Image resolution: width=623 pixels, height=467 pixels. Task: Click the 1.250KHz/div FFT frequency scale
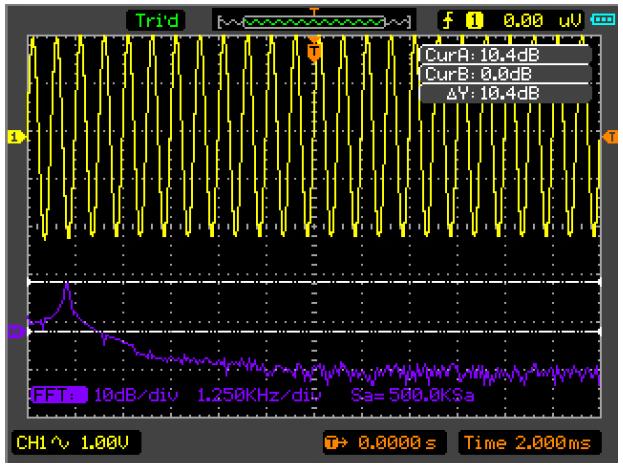tap(259, 395)
